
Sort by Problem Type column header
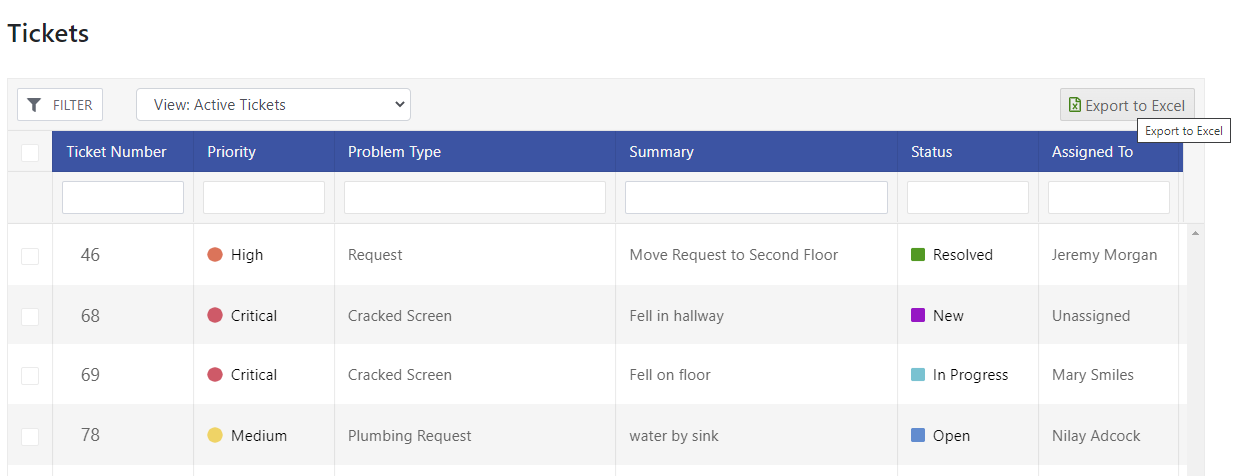click(x=394, y=152)
